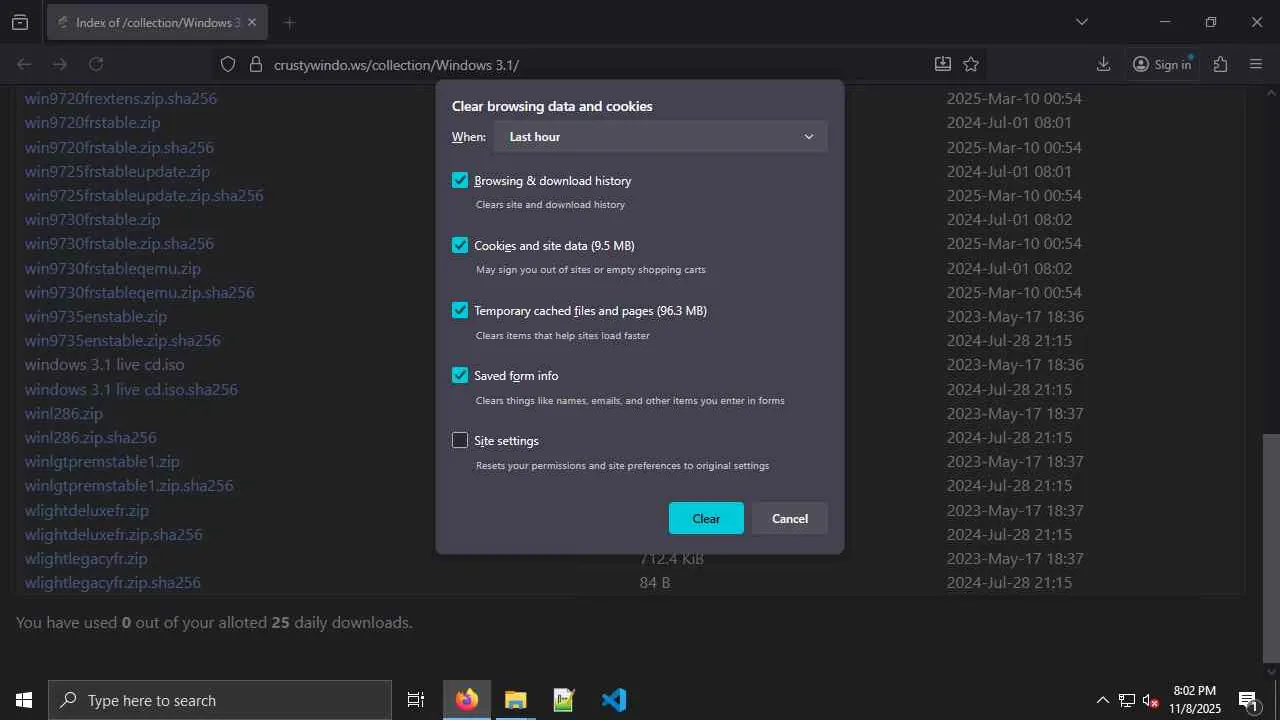This screenshot has height=720, width=1280.
Task: Open winl286.zip.sha256 link
Action: click(x=91, y=438)
